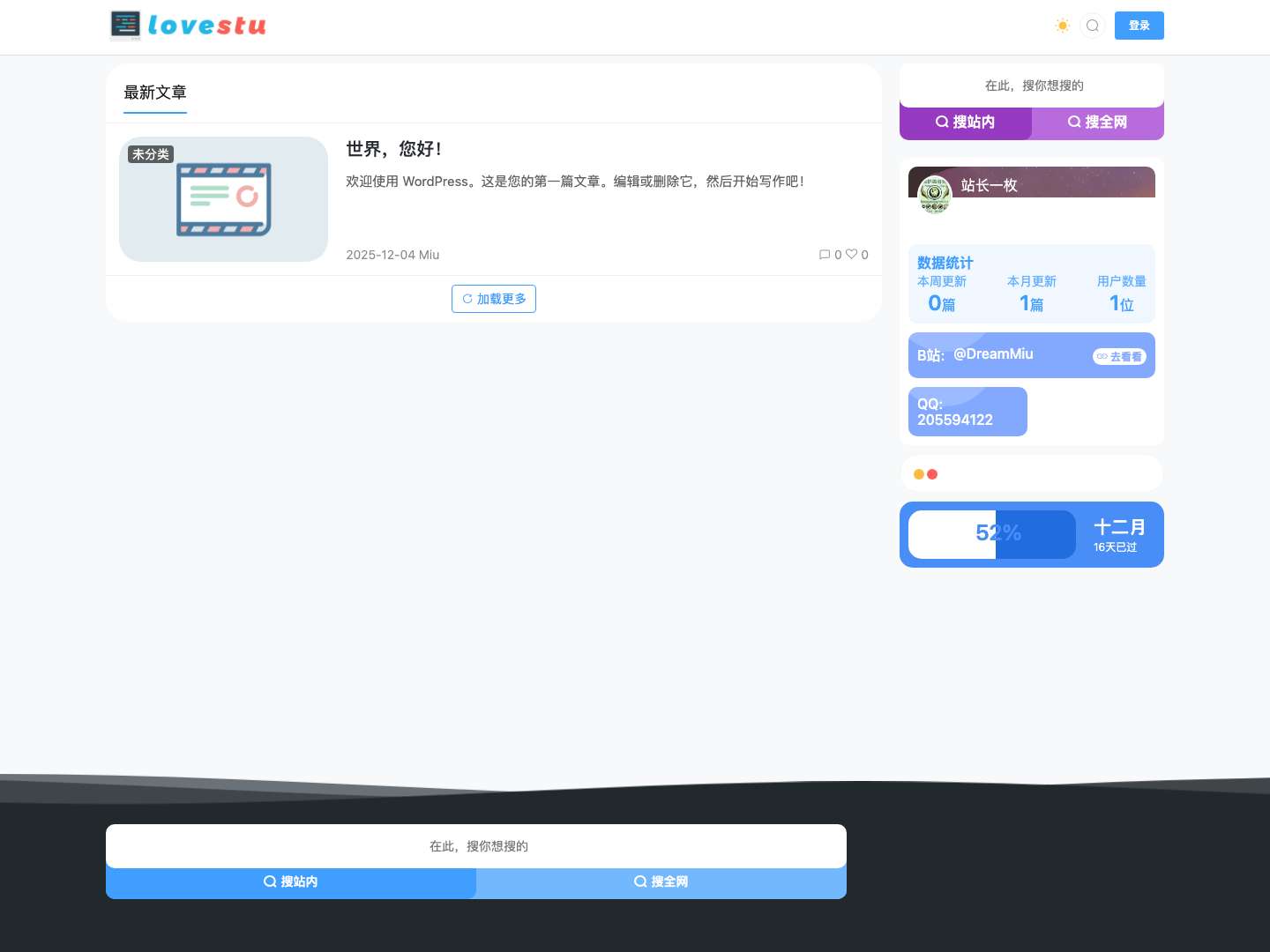1270x952 pixels.
Task: Toggle the red dot in the widget card
Action: pyautogui.click(x=932, y=473)
